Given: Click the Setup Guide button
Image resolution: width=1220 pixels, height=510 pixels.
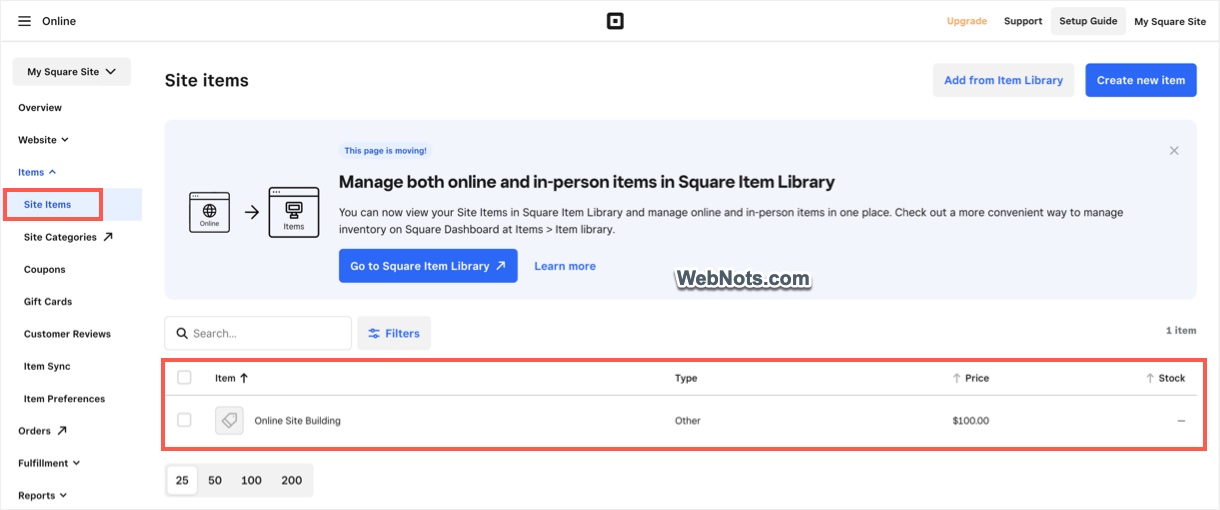Looking at the screenshot, I should [1088, 21].
